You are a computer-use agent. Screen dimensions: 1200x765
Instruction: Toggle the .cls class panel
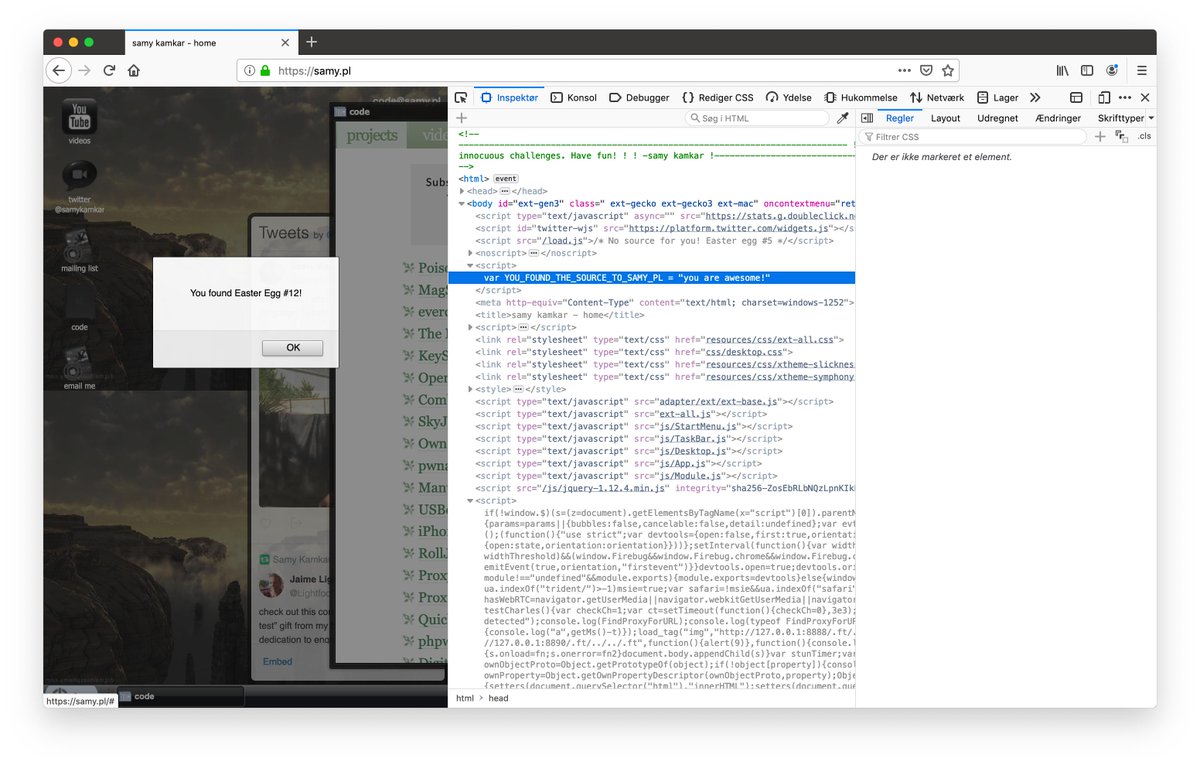[x=1145, y=137]
